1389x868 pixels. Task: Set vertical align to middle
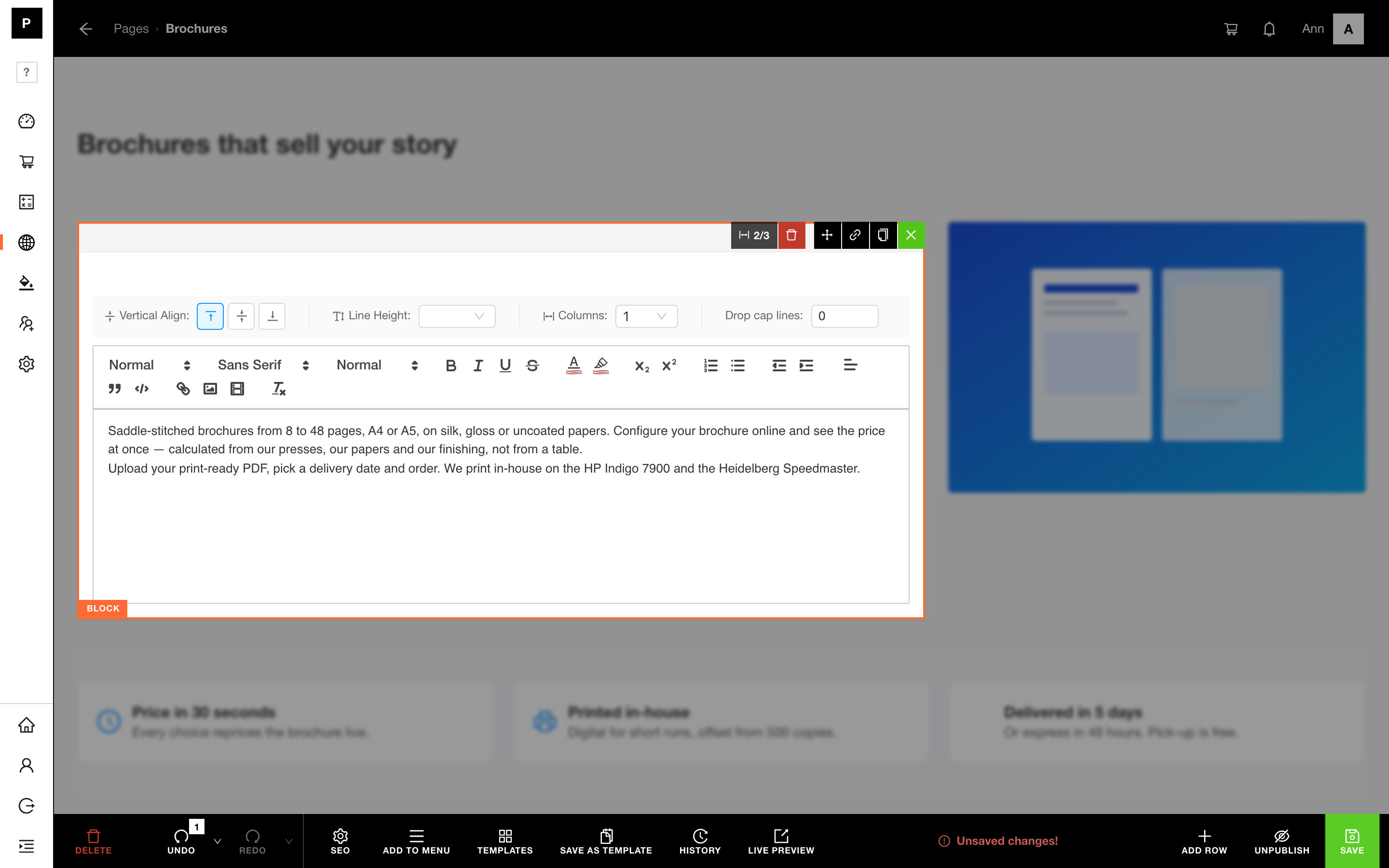point(241,316)
